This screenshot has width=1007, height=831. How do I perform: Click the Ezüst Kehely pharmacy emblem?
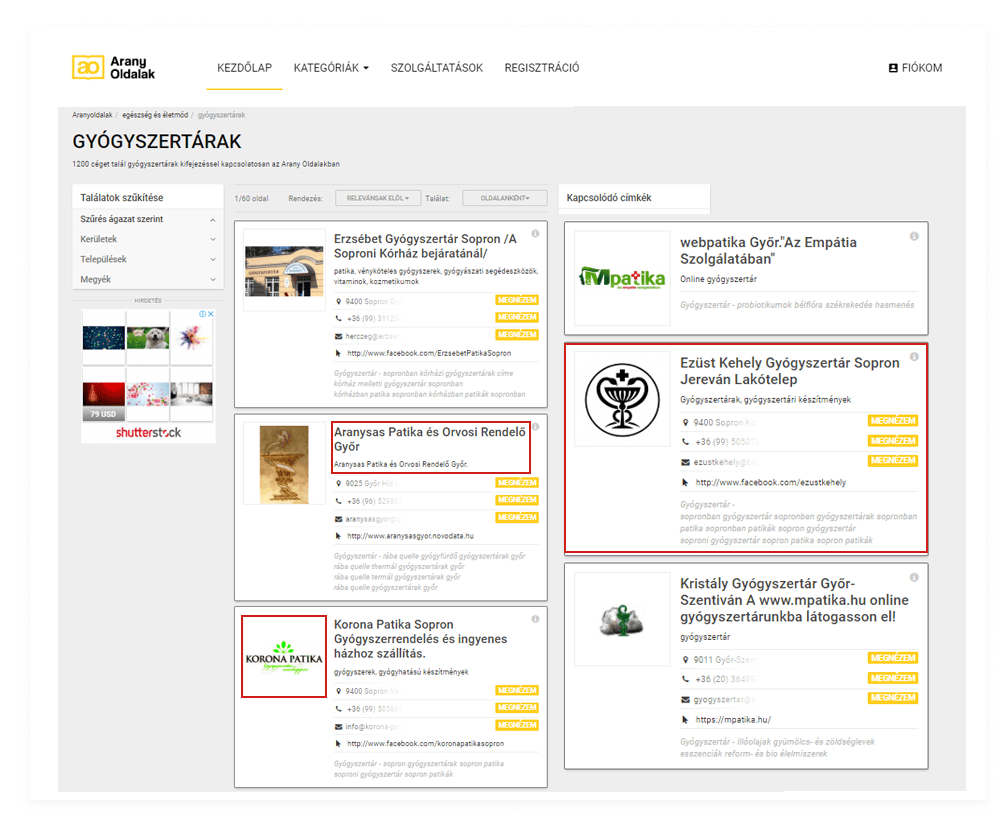tap(622, 399)
